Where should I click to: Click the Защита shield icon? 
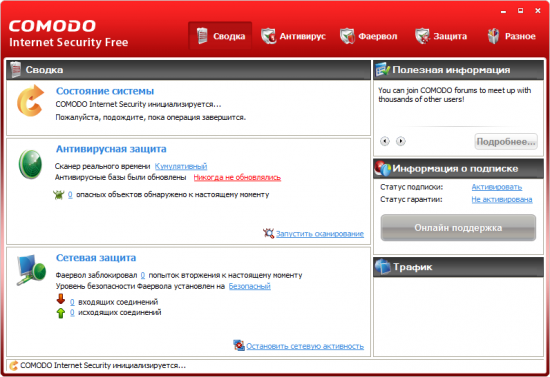coord(422,36)
